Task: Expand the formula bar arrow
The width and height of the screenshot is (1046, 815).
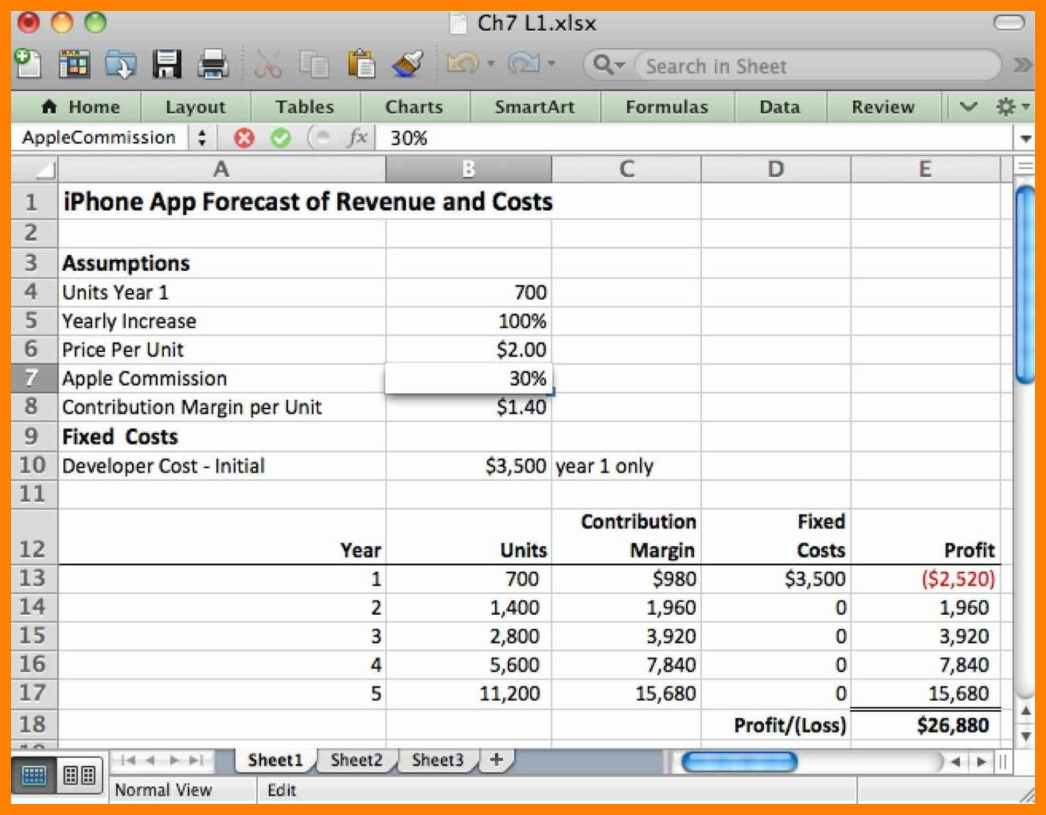Action: [x=1025, y=139]
